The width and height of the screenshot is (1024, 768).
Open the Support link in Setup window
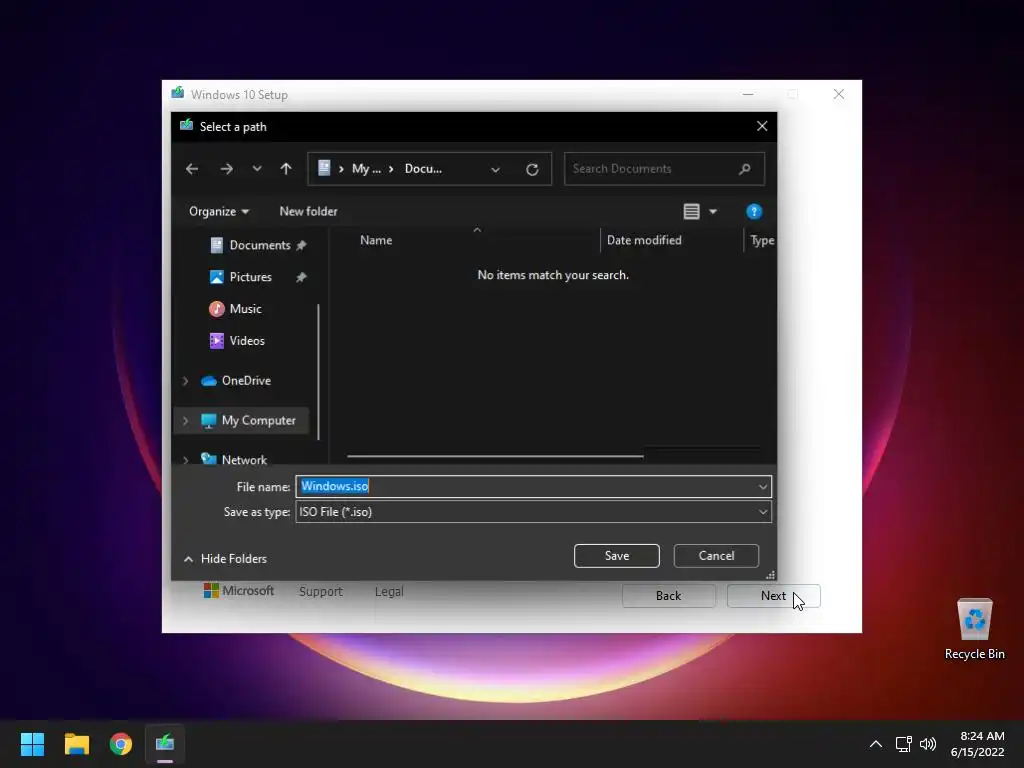point(321,592)
